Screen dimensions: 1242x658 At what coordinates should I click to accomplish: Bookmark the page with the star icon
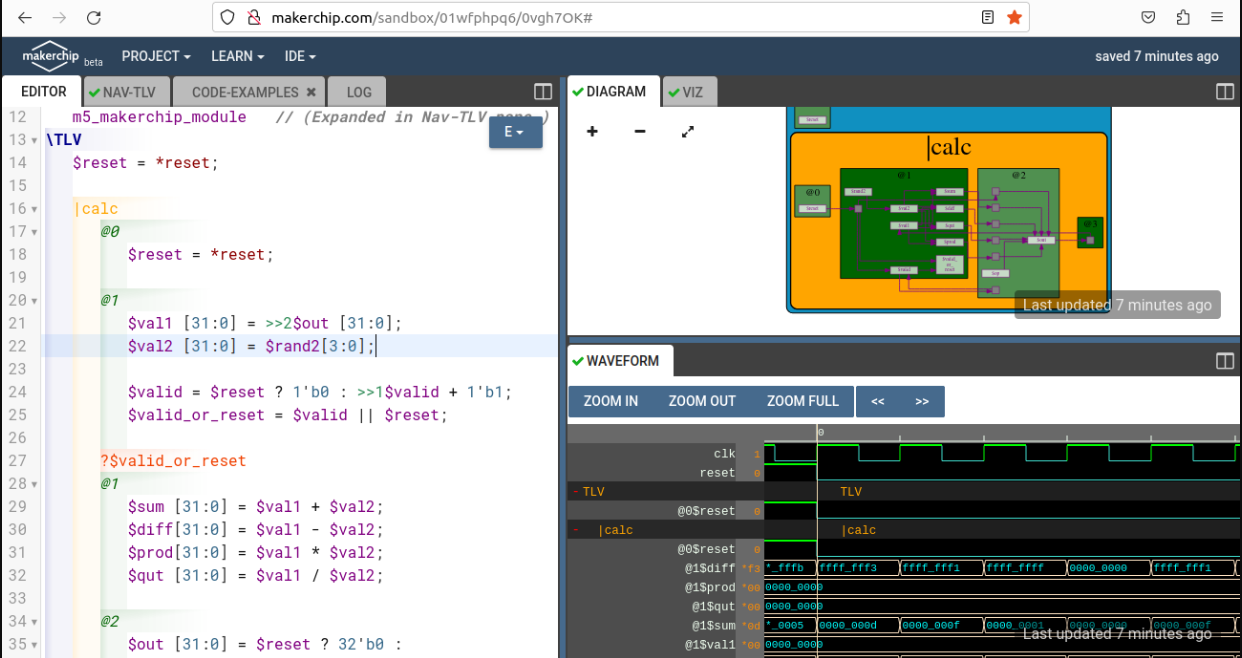coord(1014,17)
